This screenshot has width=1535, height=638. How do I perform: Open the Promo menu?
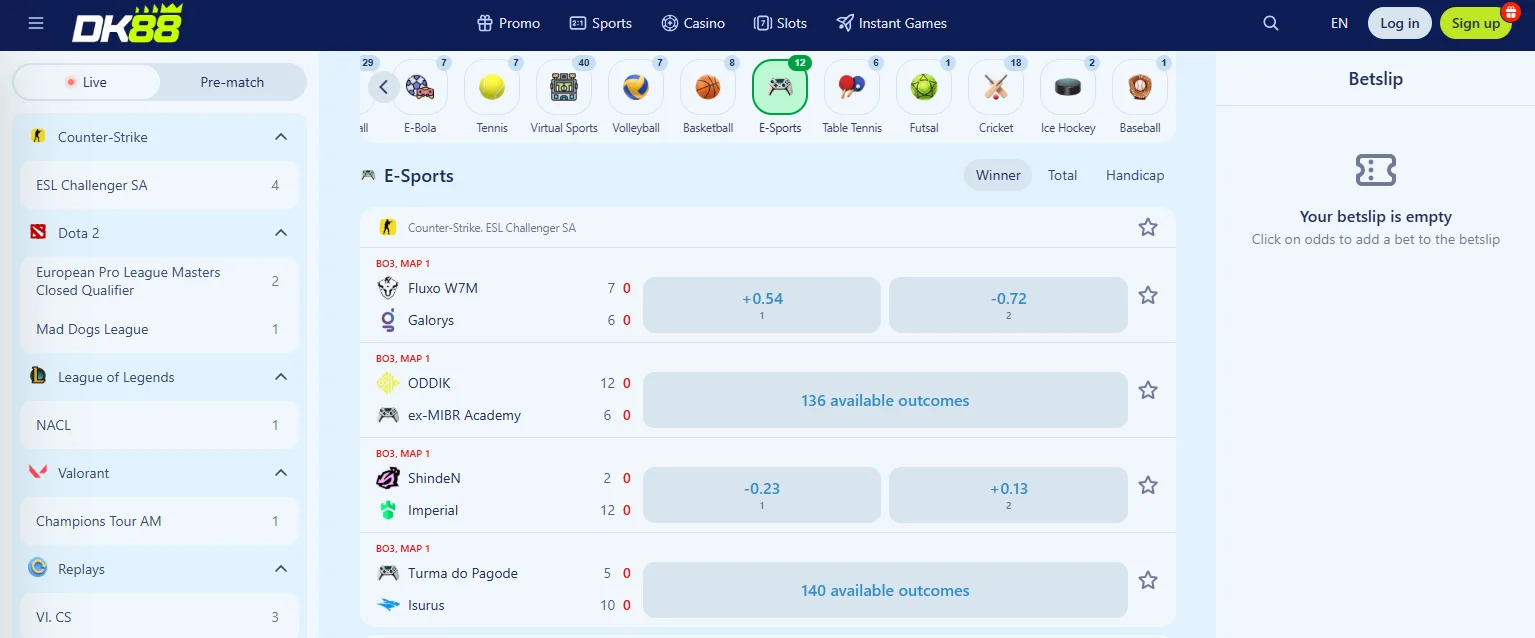(509, 23)
